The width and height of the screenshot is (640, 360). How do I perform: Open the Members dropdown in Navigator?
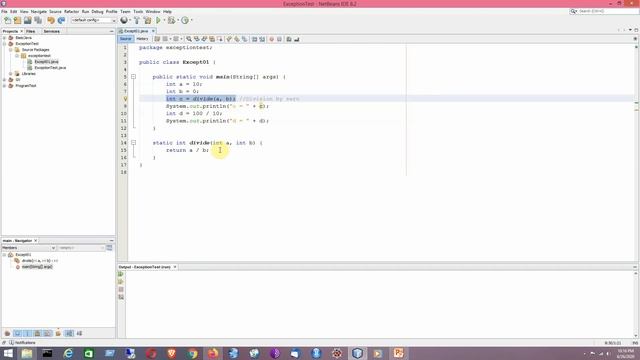tap(29, 248)
